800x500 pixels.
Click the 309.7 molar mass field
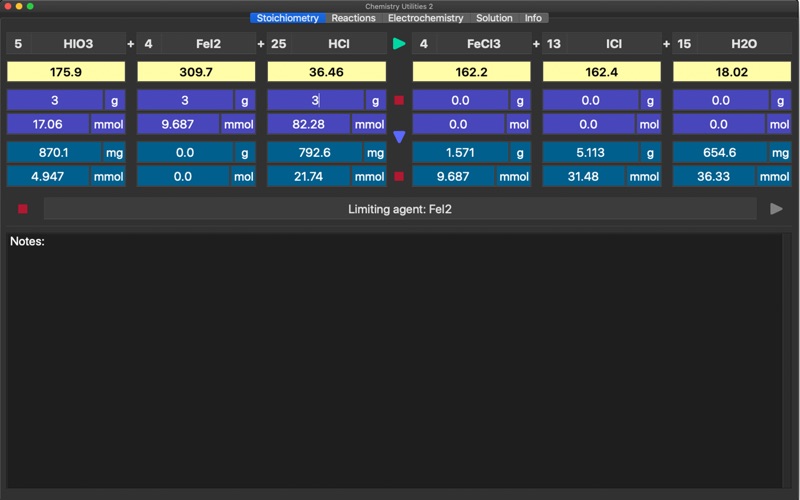point(196,72)
